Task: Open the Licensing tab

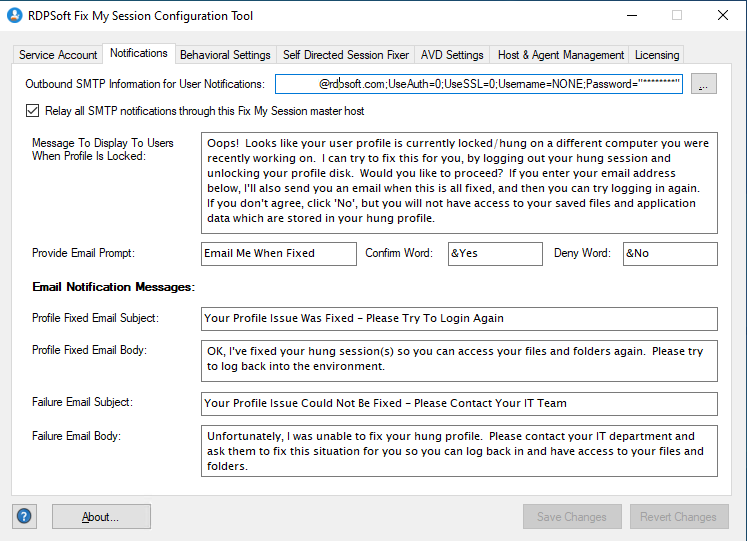Action: click(x=657, y=55)
